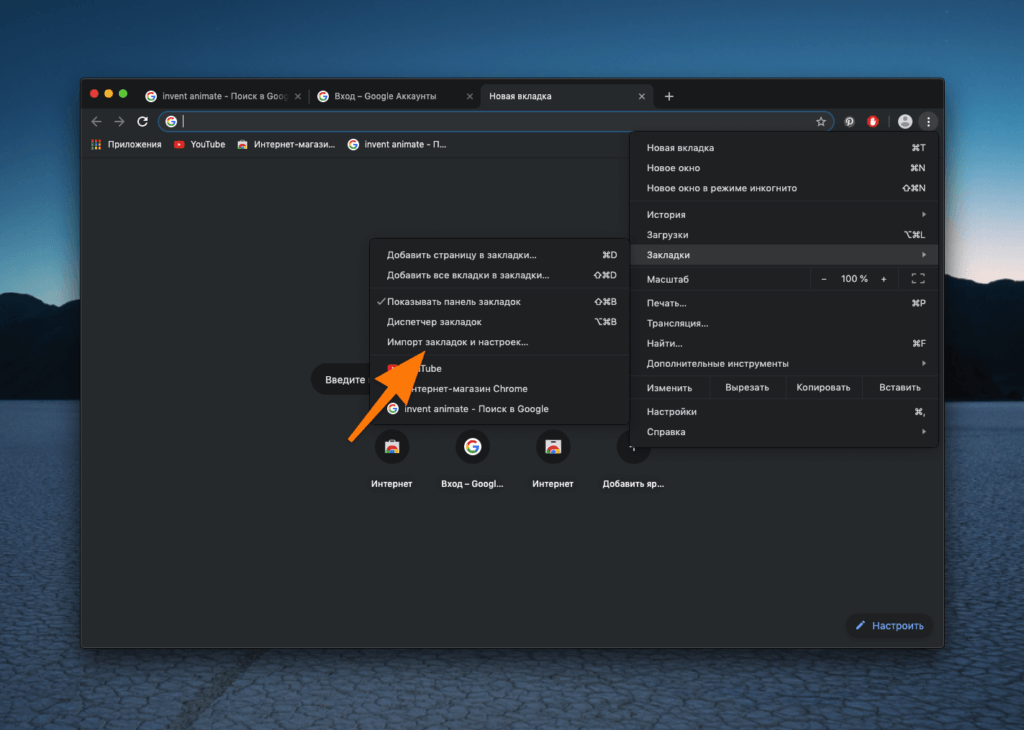This screenshot has height=730, width=1024.
Task: Increase zoom with plus button
Action: coord(884,279)
